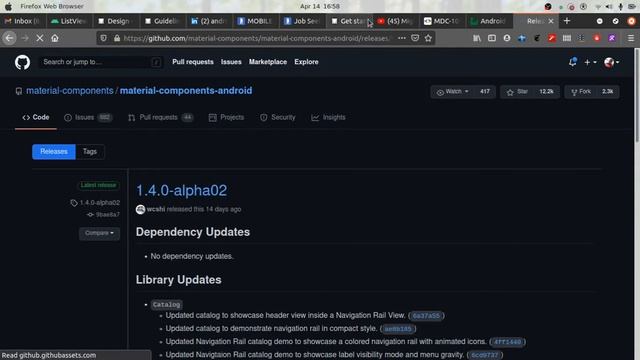Go to Firefox home page icon
The width and height of the screenshot is (640, 360).
pyautogui.click(x=55, y=38)
